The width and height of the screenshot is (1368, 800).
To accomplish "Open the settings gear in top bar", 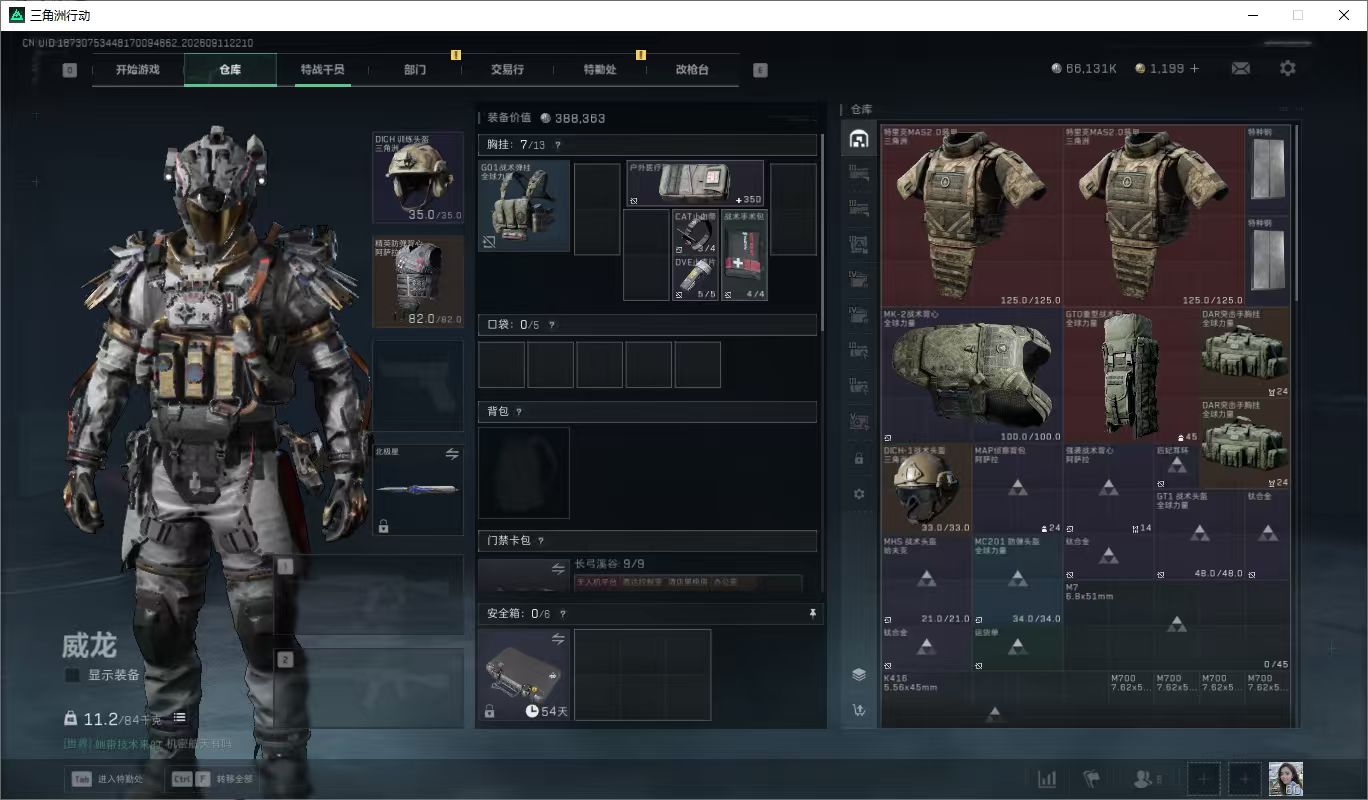I will click(x=1288, y=68).
